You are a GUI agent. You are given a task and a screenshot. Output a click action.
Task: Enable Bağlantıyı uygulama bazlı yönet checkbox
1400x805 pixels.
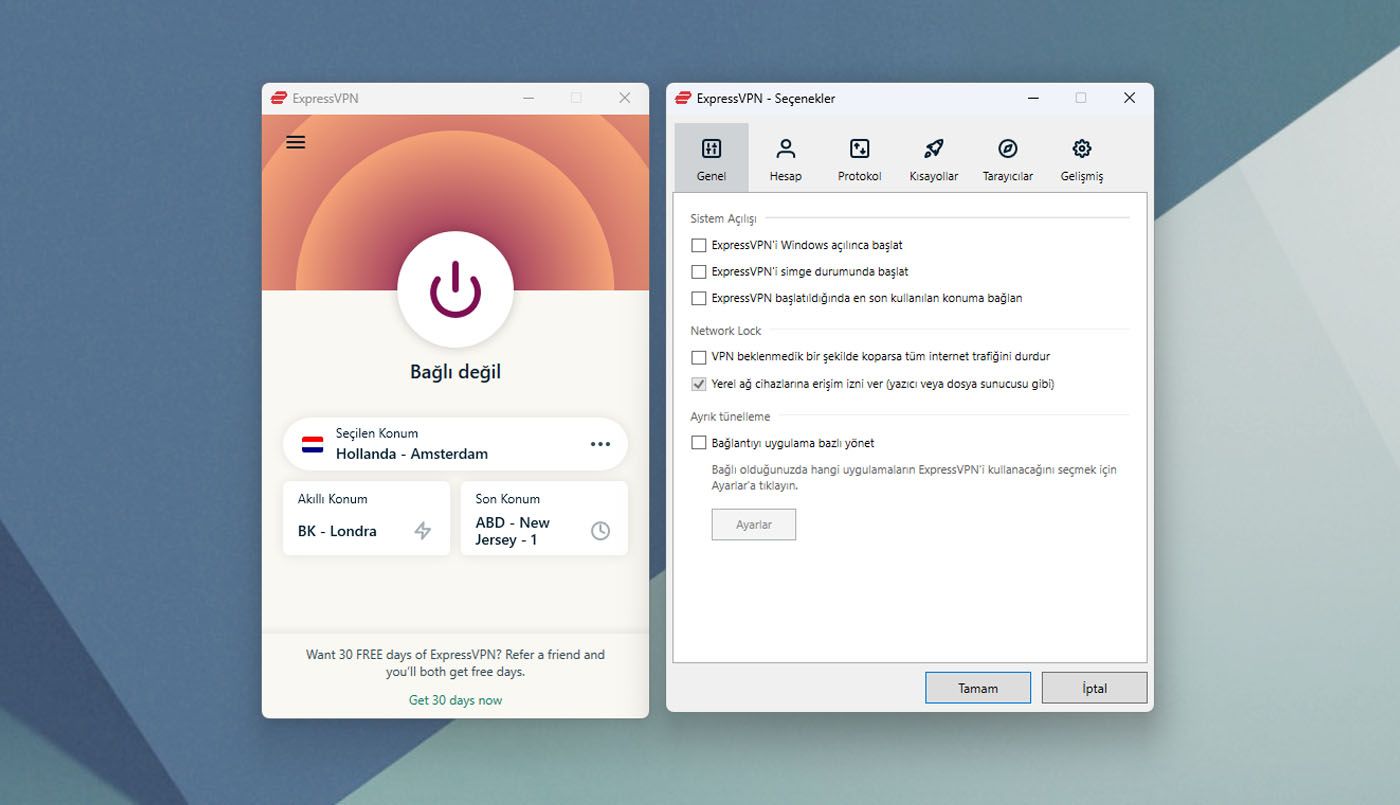click(x=699, y=442)
